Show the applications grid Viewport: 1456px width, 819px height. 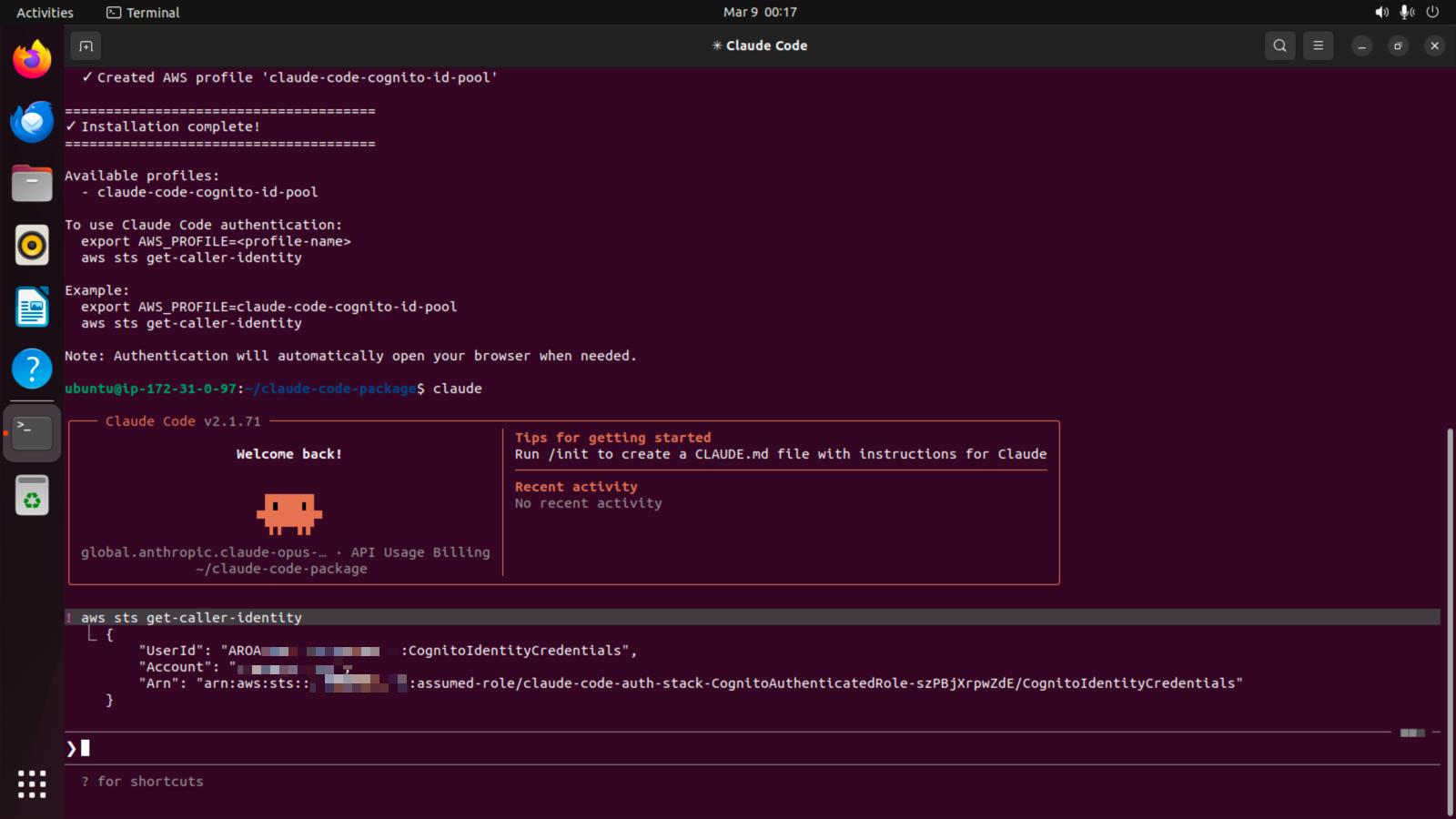pos(32,784)
